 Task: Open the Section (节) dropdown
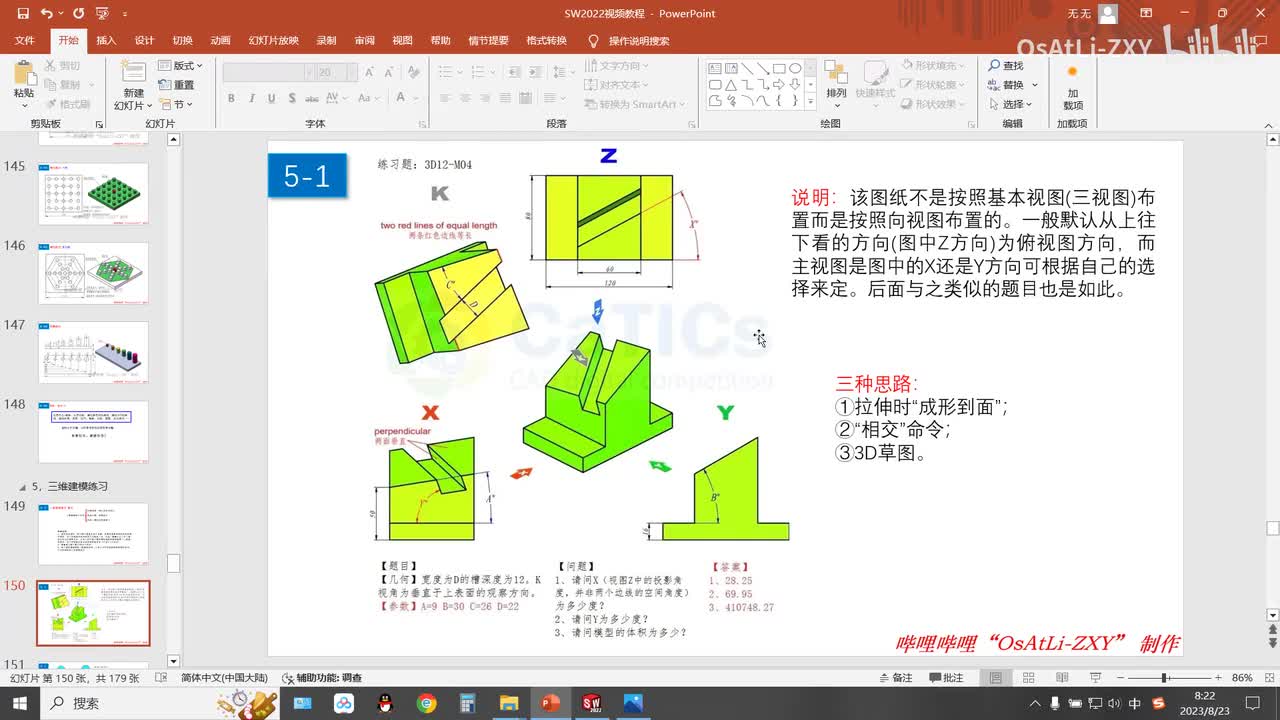click(x=176, y=104)
